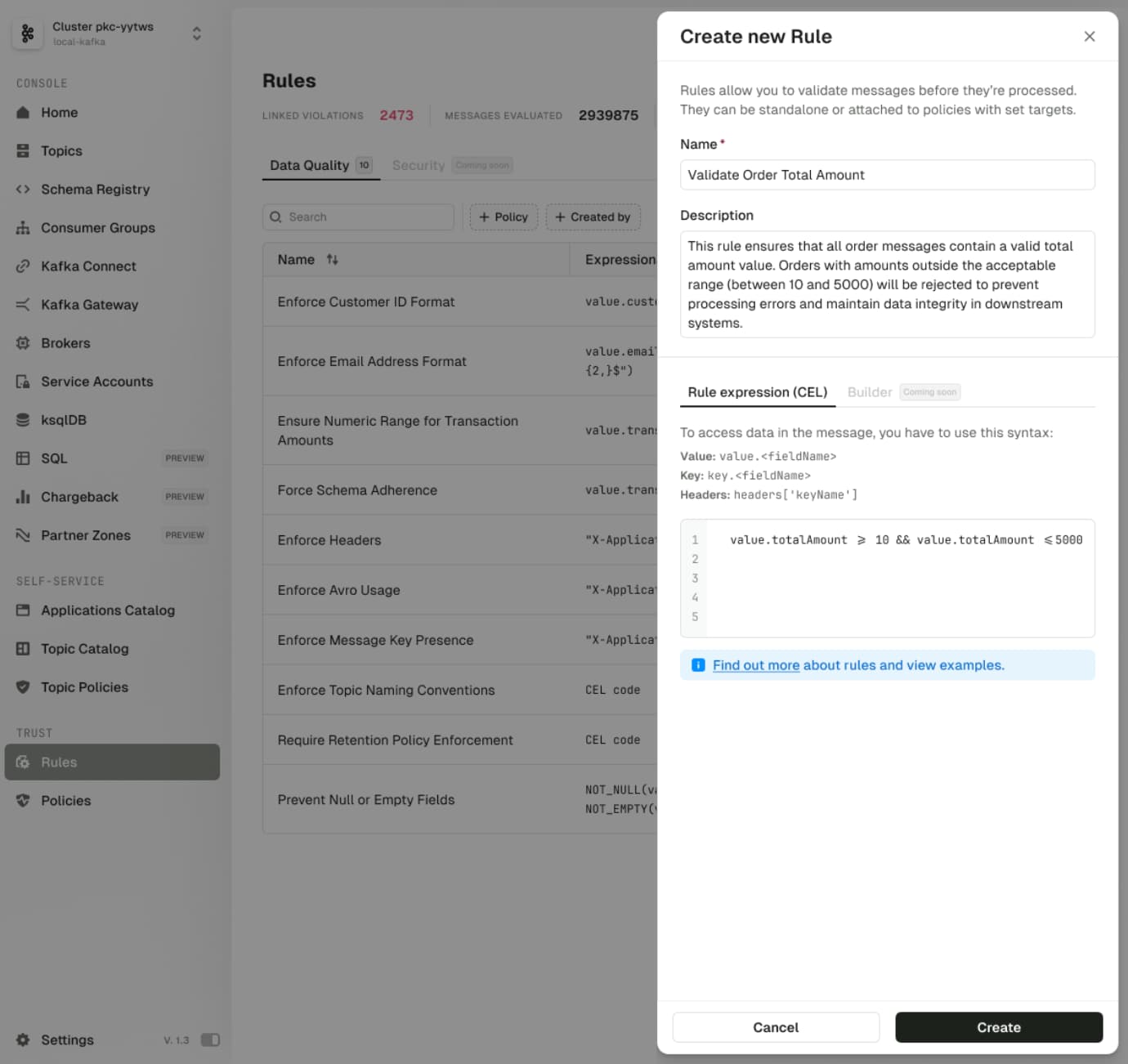Click the Kafka Connect link icon
Screen dimensions: 1128x1064
[23, 266]
